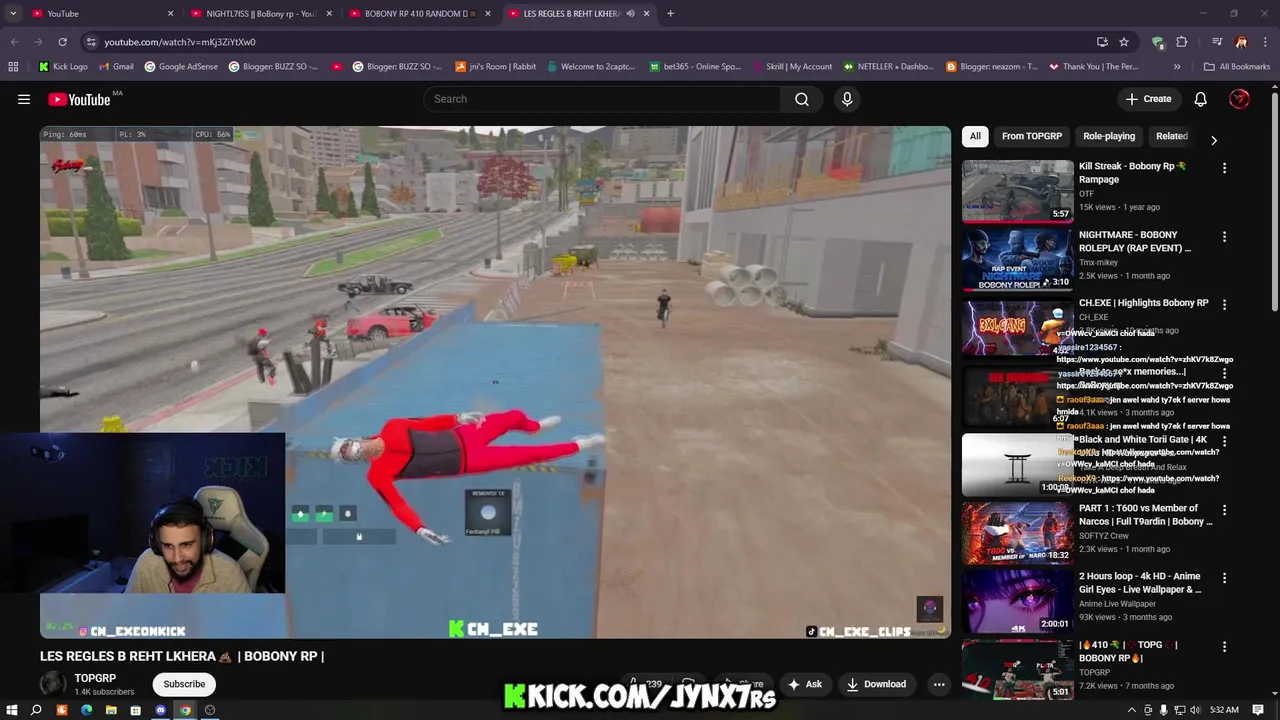Open more actions for CH.EXE Highlights video

pyautogui.click(x=1224, y=305)
